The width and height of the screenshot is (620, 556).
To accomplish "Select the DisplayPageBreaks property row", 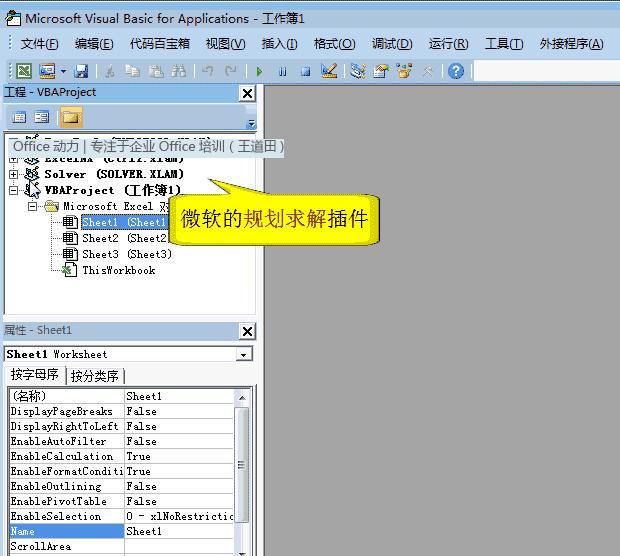I will pos(122,411).
